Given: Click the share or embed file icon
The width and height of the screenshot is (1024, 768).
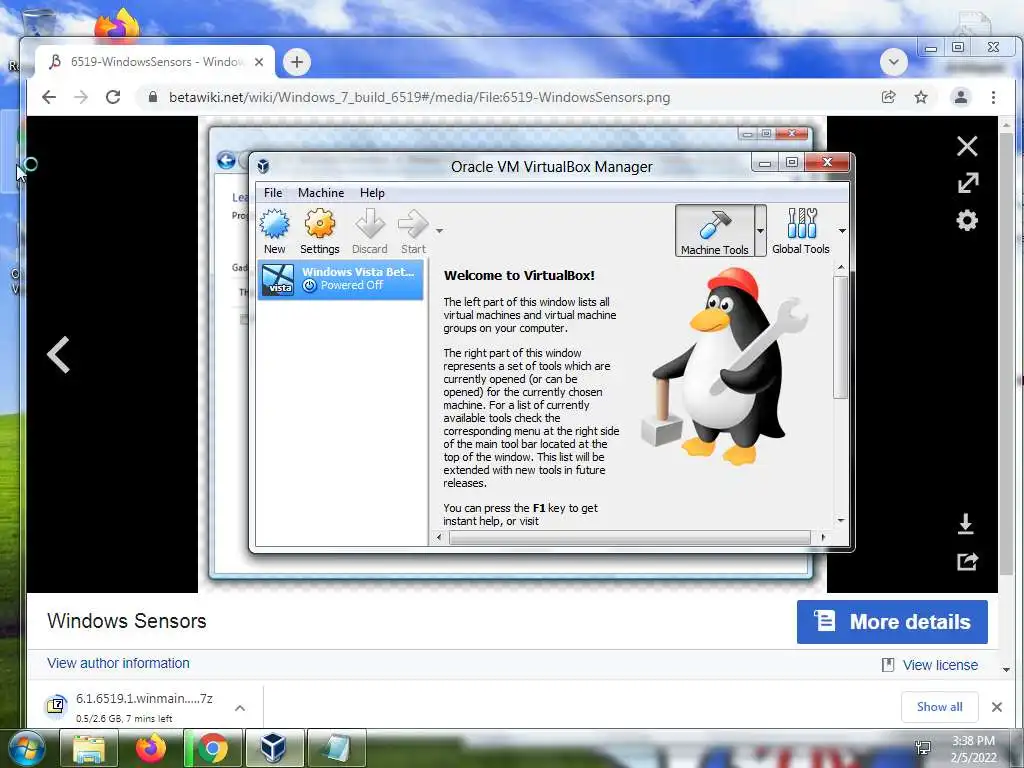Looking at the screenshot, I should point(967,562).
